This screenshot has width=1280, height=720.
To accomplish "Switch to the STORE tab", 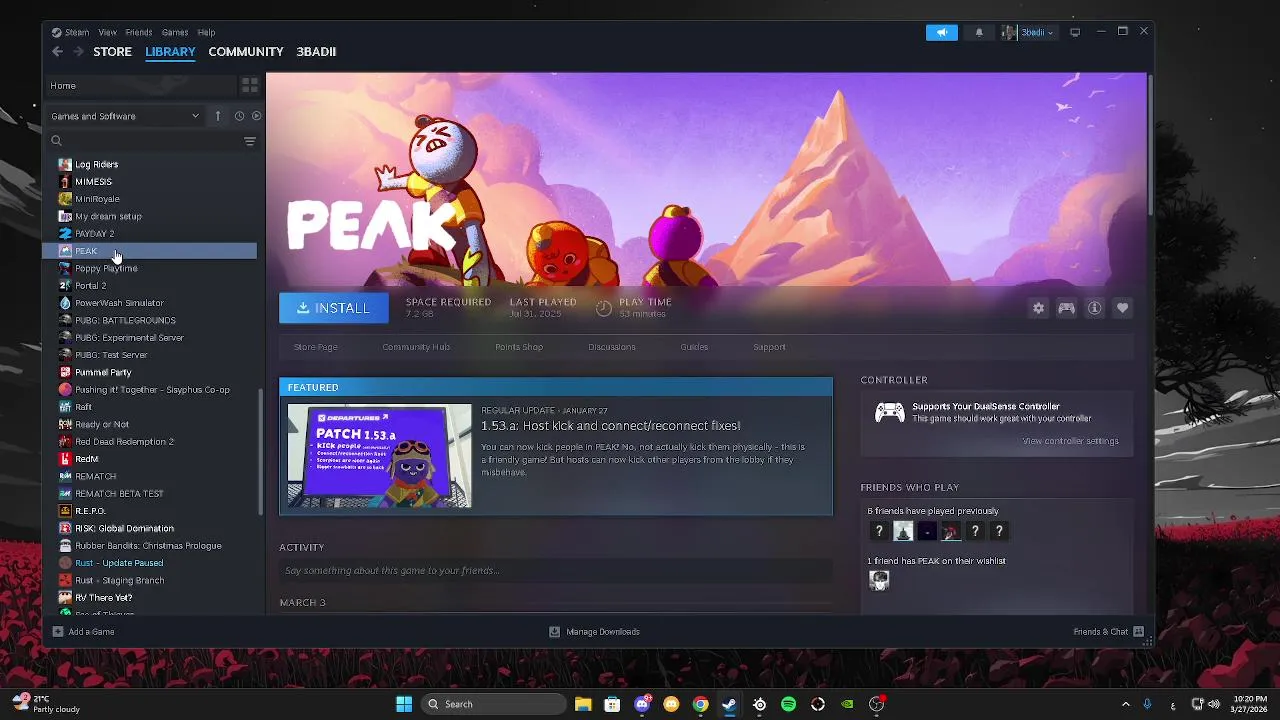I will tap(113, 52).
